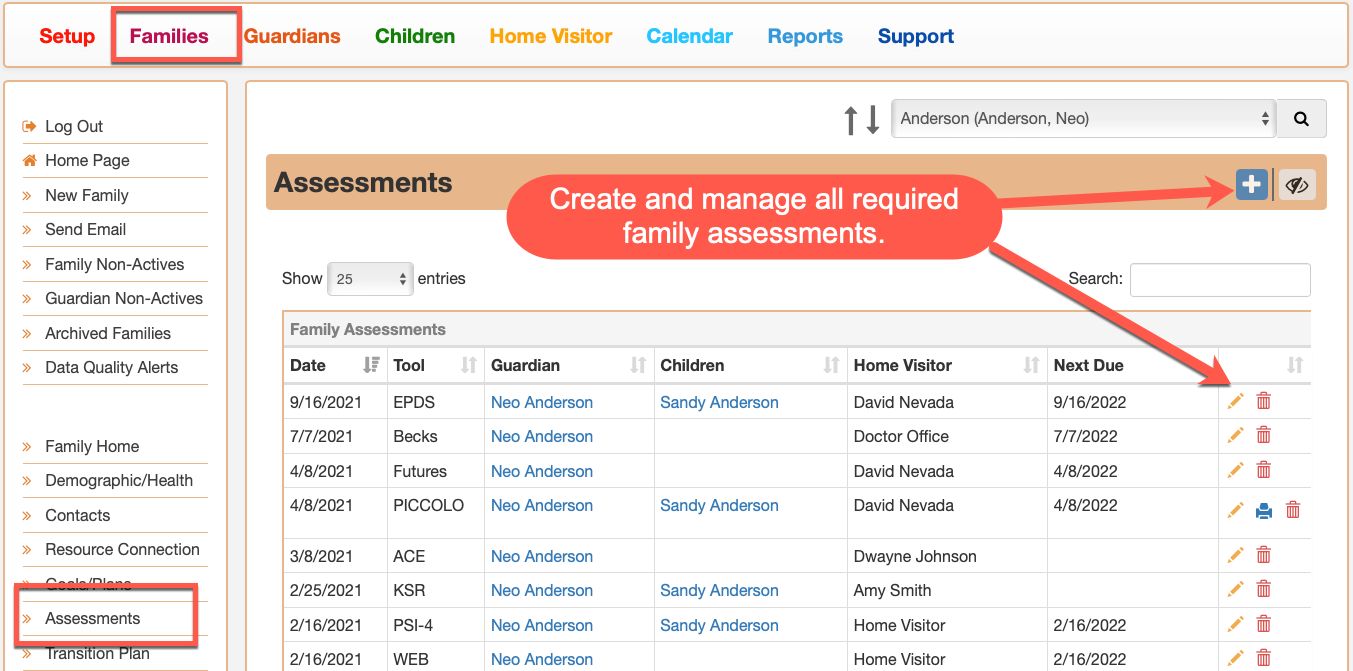The width and height of the screenshot is (1353, 671).
Task: Open Sandy Anderson link in PICCOLO row
Action: point(719,505)
